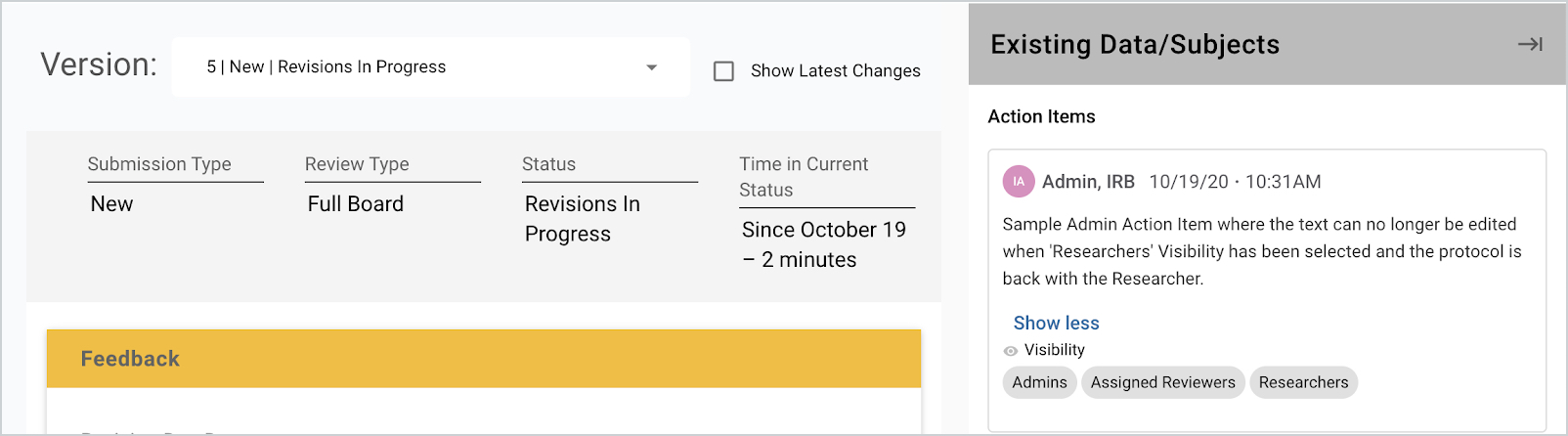Click the Show less link
This screenshot has height=436, width=1568.
point(1056,324)
